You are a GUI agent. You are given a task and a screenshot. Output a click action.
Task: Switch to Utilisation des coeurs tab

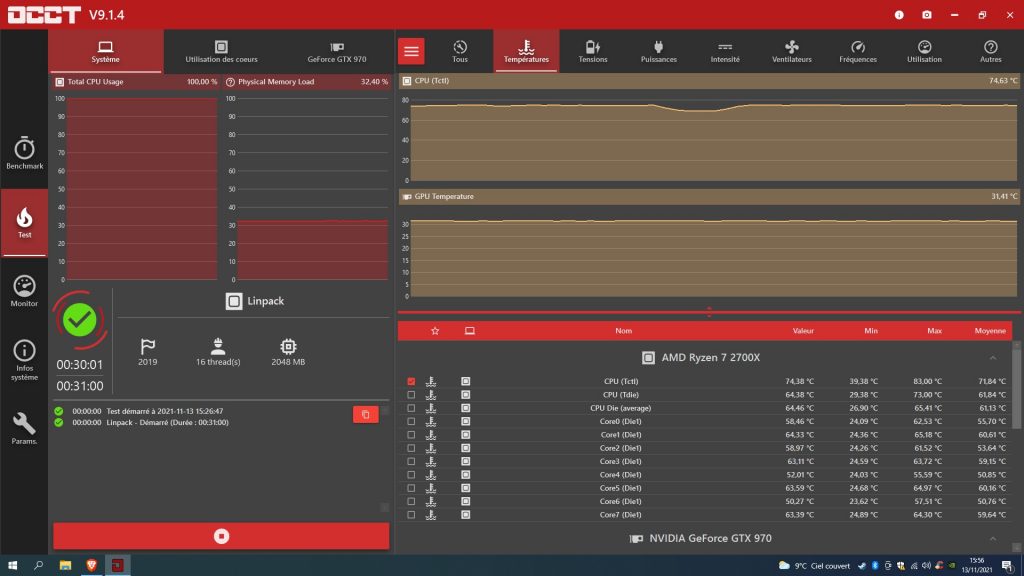[221, 50]
